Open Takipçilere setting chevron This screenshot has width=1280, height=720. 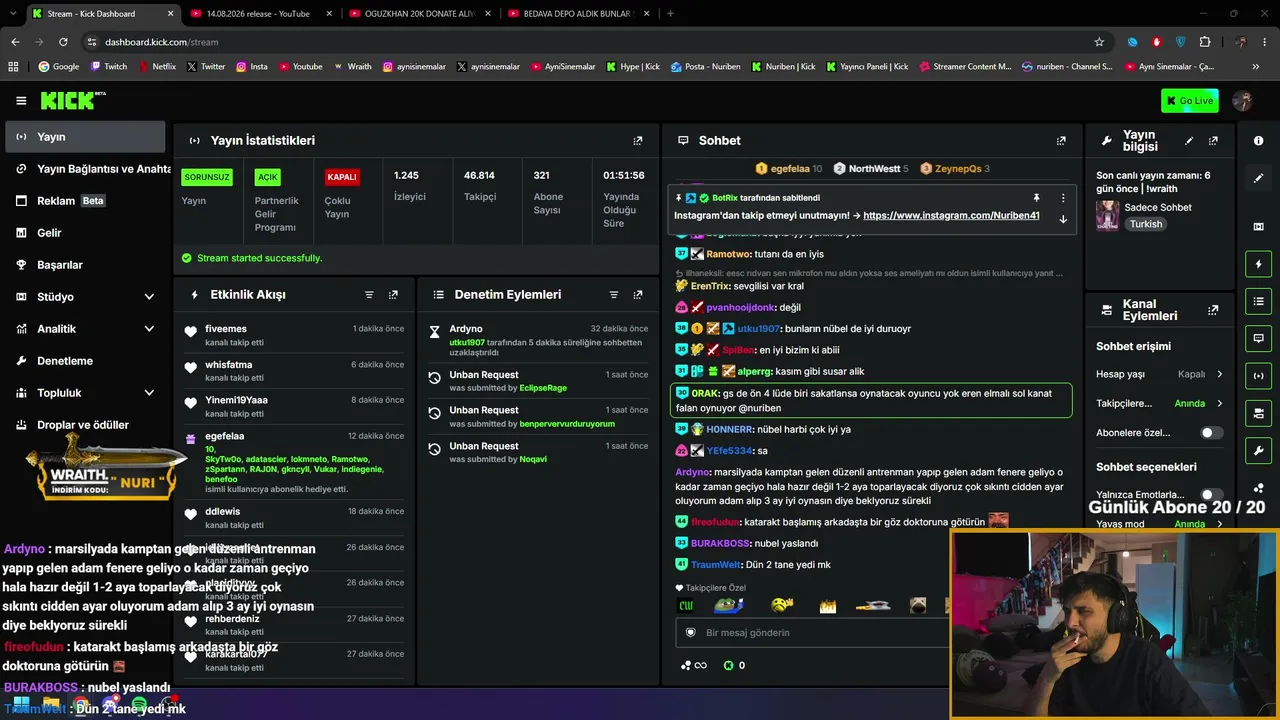pos(1219,403)
